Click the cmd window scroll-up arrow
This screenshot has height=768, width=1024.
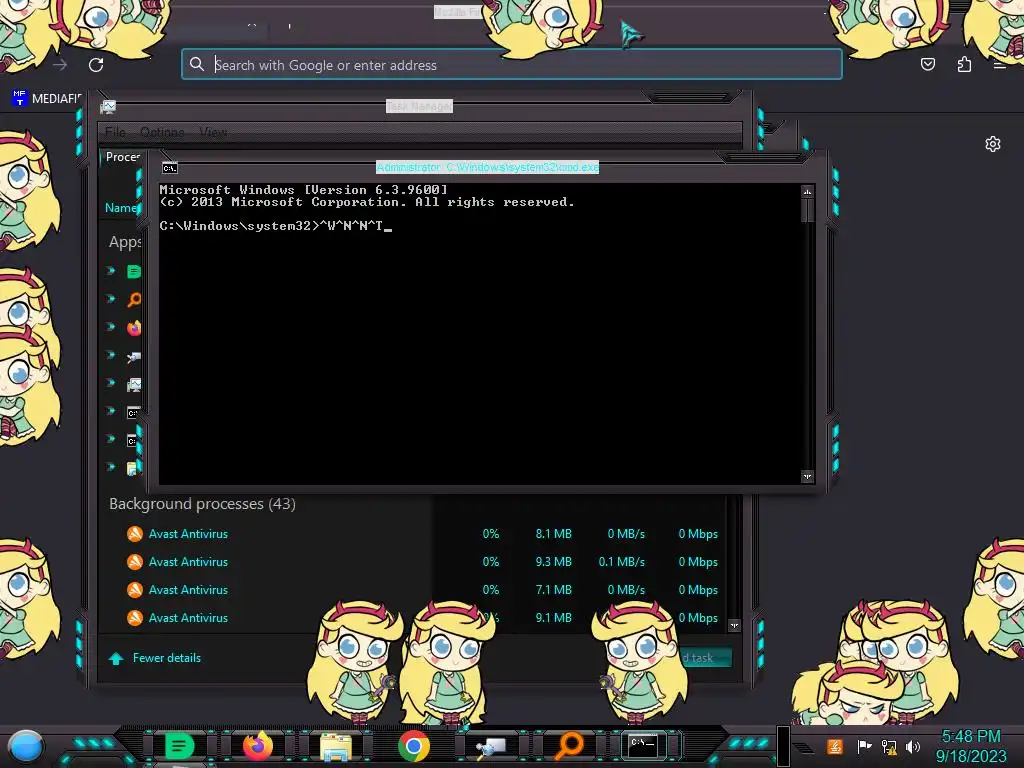coord(807,191)
